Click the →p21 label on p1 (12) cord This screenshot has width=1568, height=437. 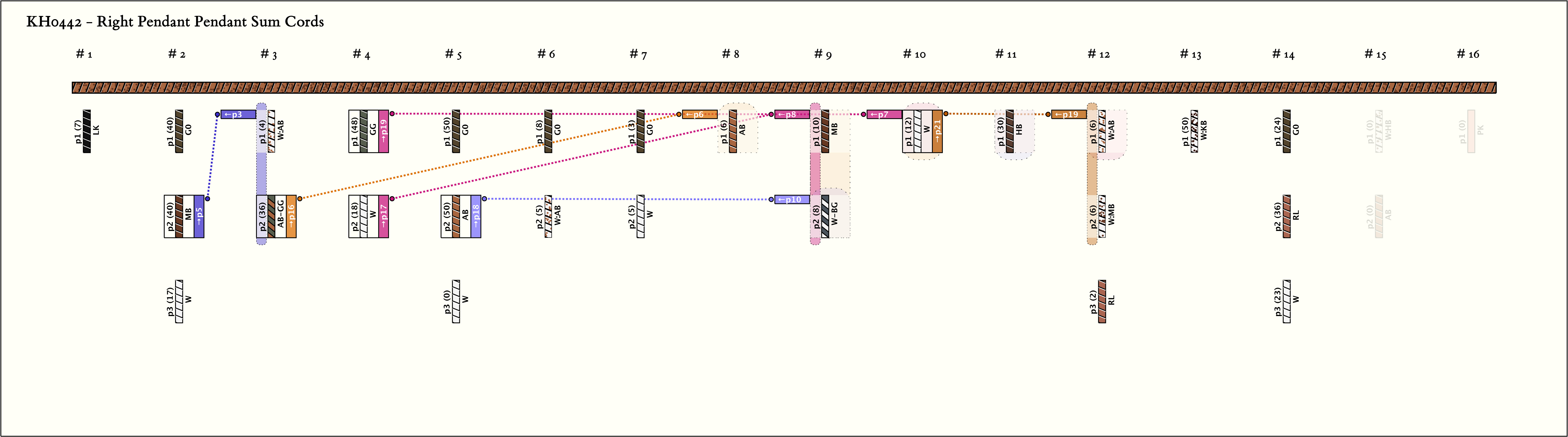[937, 131]
